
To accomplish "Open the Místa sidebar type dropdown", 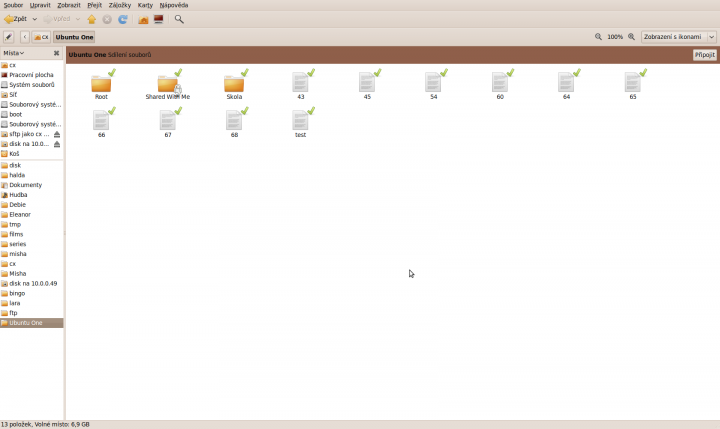I will coord(14,53).
